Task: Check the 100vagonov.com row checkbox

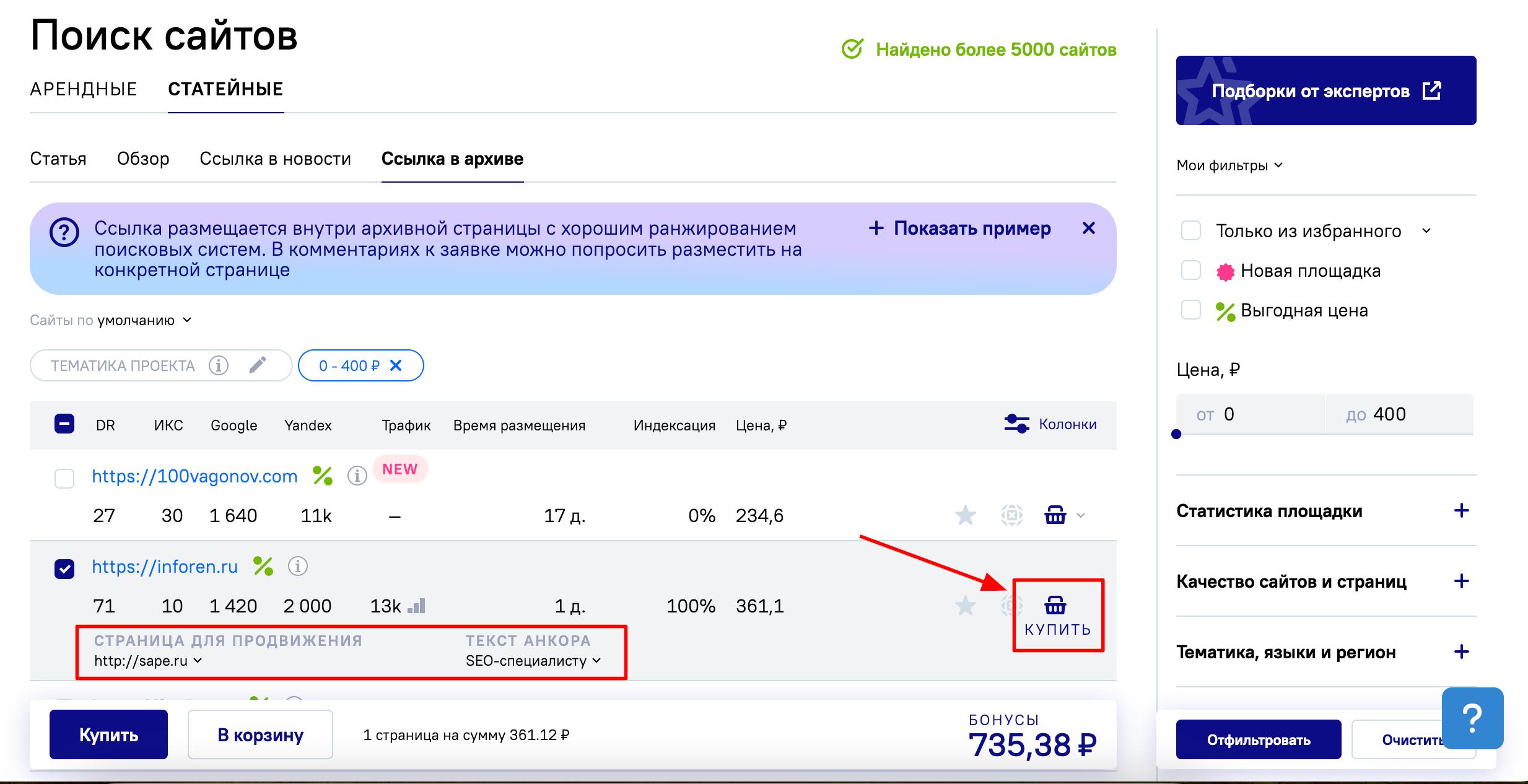Action: click(x=64, y=478)
